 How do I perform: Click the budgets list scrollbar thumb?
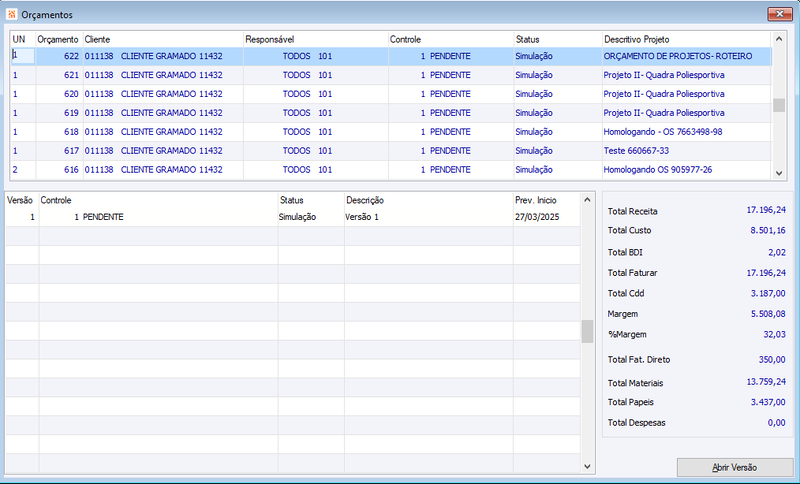[779, 105]
